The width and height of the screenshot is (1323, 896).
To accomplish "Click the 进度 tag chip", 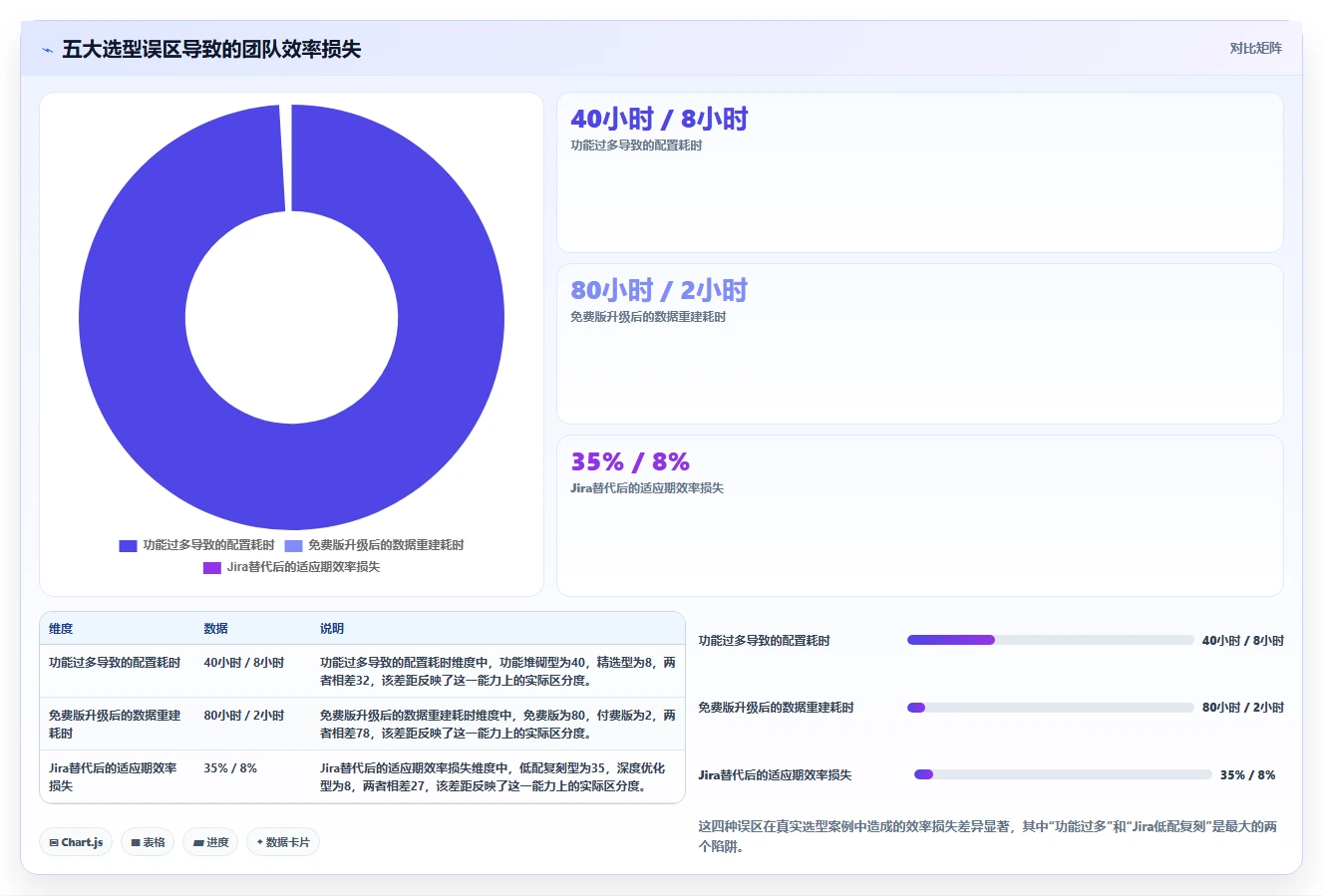I will (x=210, y=842).
